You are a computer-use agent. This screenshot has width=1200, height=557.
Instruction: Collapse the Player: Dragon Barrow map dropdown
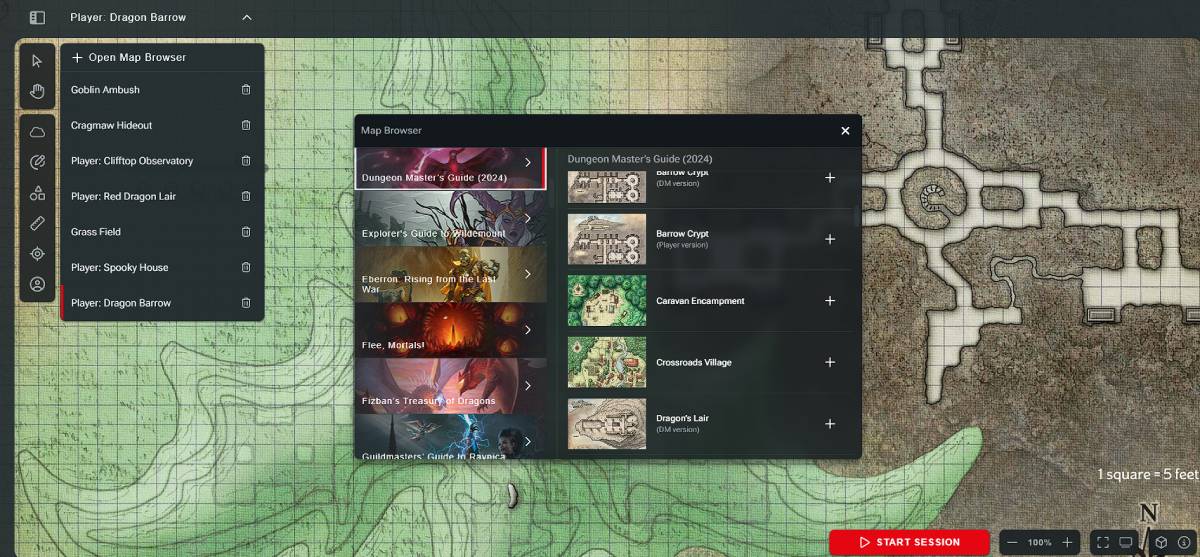coord(247,17)
